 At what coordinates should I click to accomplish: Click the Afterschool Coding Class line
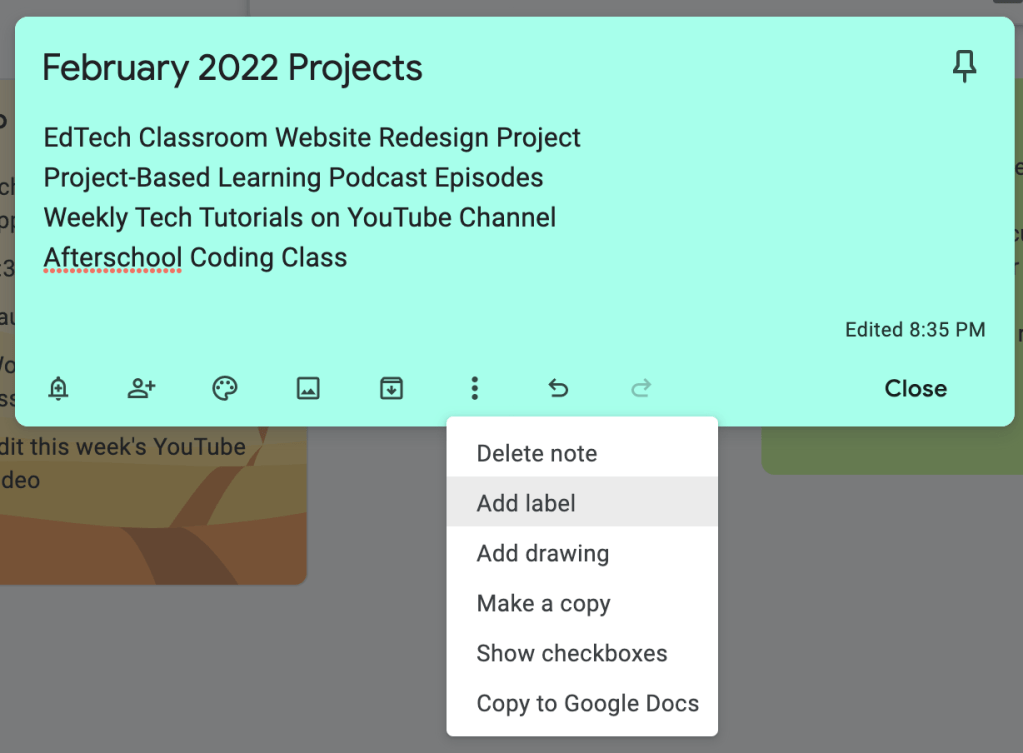coord(196,257)
